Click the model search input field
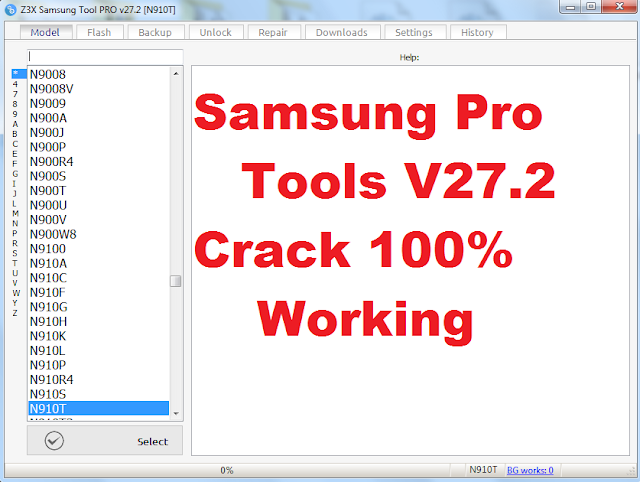The height and width of the screenshot is (482, 640). click(105, 57)
